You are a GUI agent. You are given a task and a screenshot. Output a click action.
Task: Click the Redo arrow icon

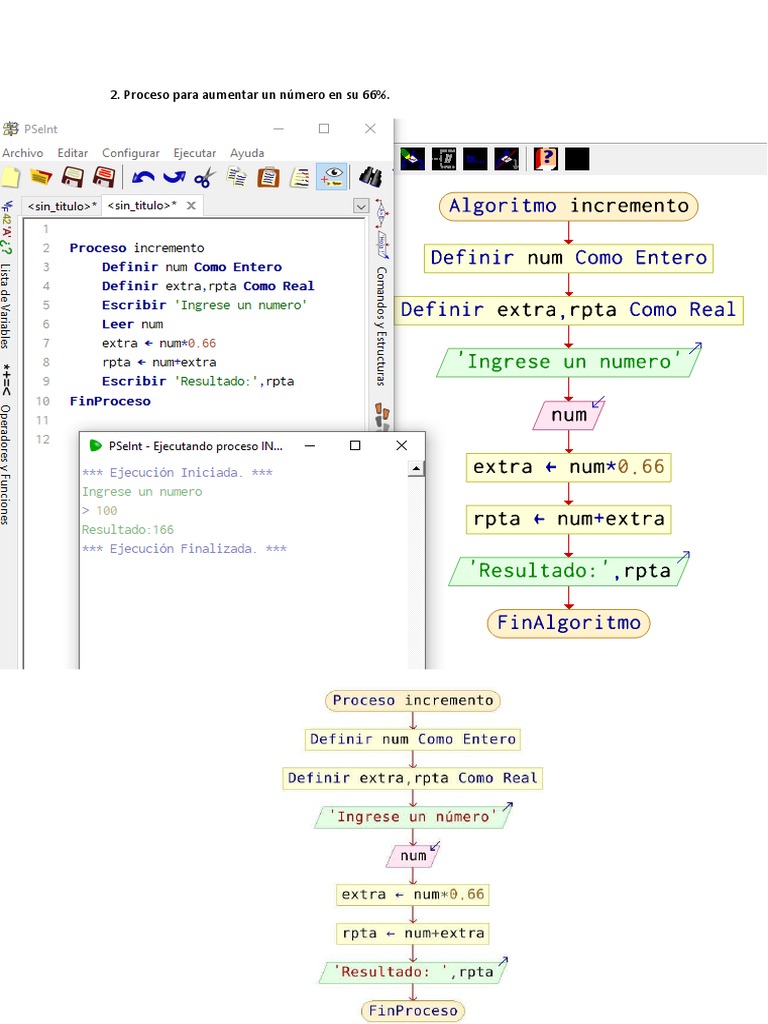click(174, 178)
